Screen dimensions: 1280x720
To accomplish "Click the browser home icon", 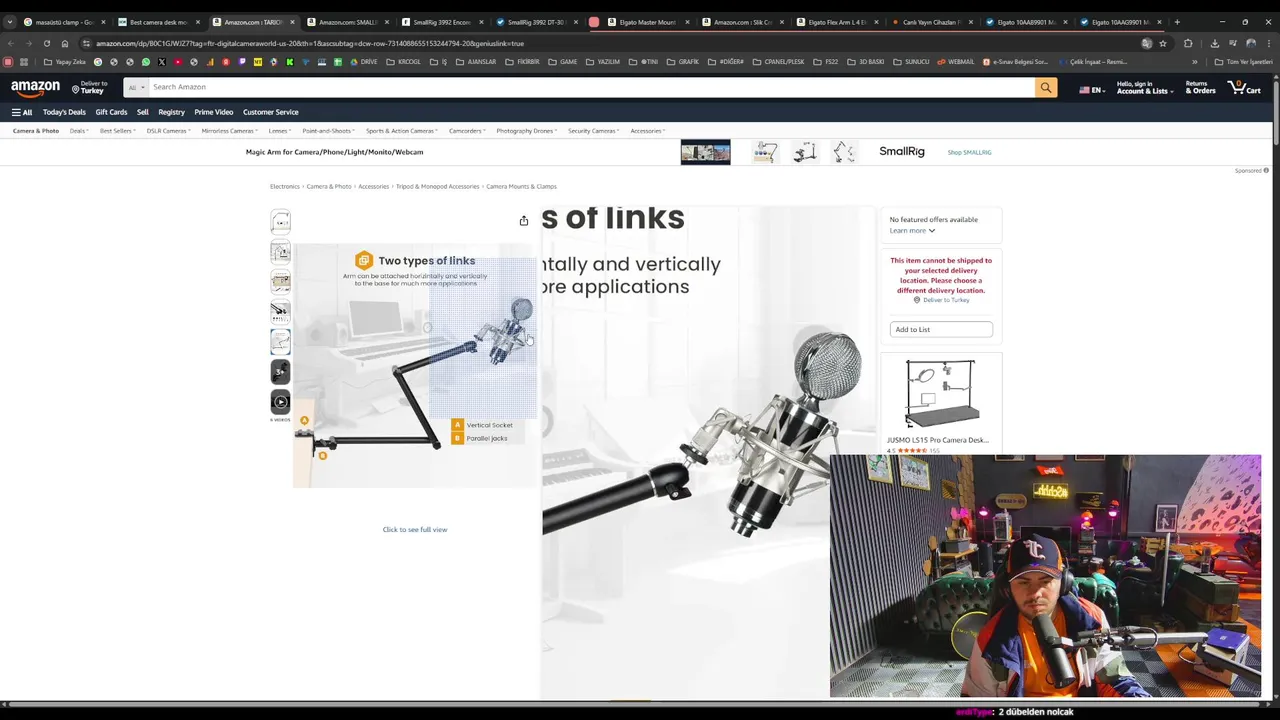I will (65, 43).
